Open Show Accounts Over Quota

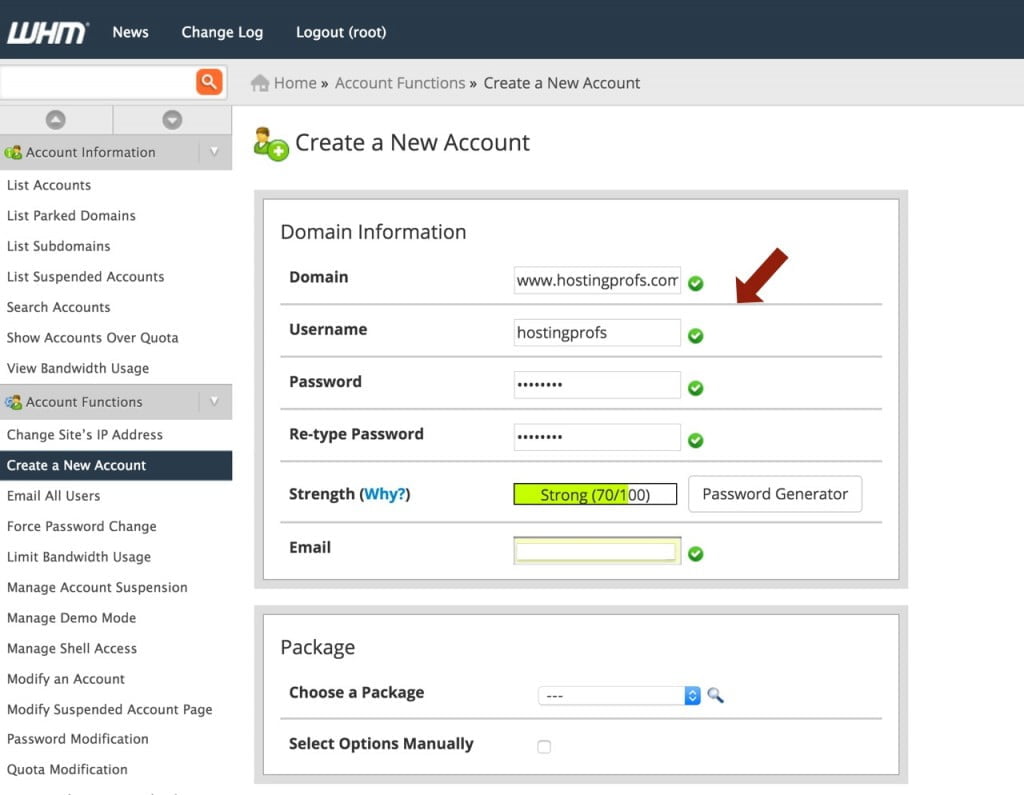tap(93, 338)
